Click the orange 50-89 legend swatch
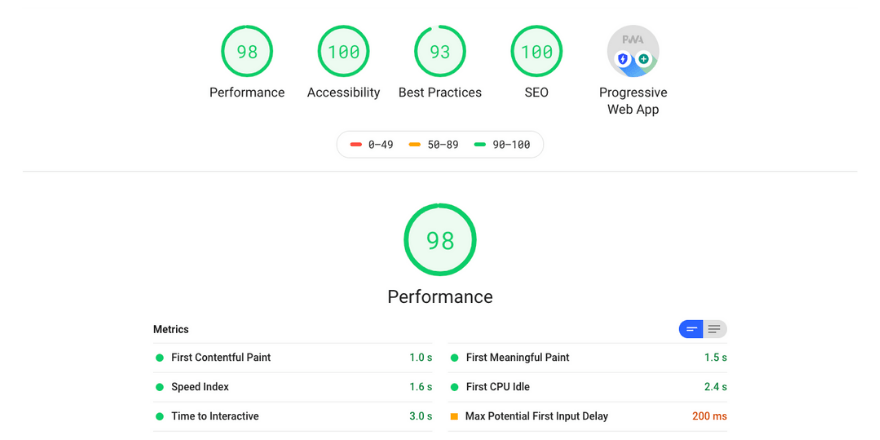The width and height of the screenshot is (880, 440). (414, 145)
